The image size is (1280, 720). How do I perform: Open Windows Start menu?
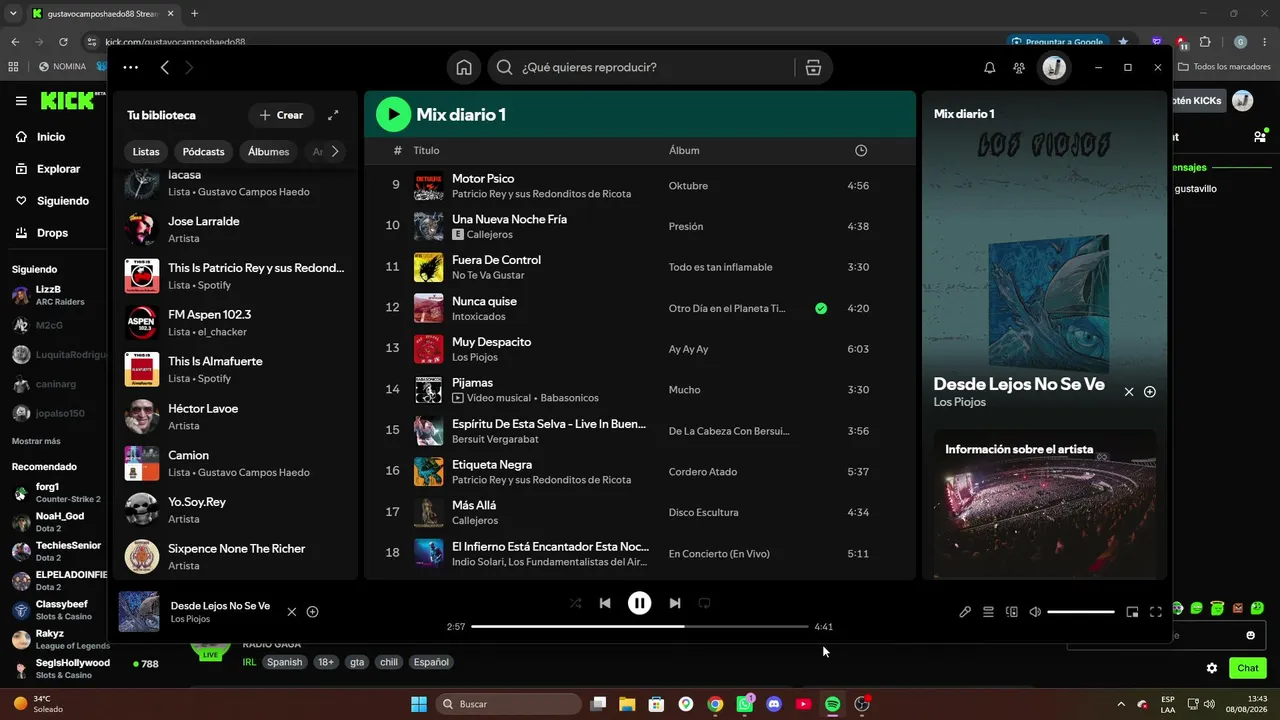pyautogui.click(x=419, y=704)
